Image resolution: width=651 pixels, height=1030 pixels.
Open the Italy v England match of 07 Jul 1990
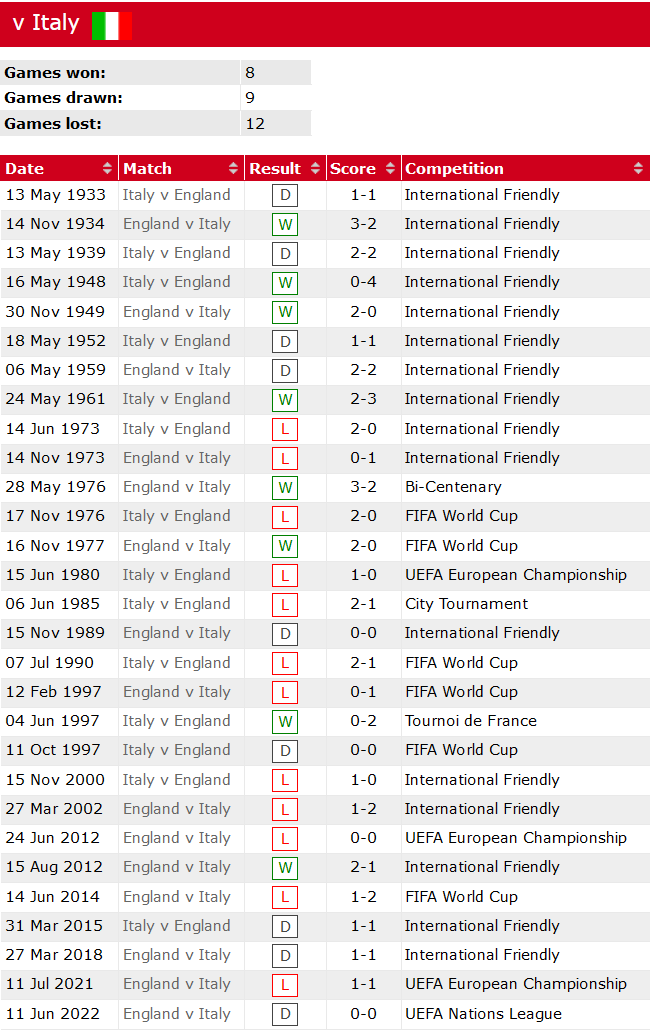click(176, 662)
